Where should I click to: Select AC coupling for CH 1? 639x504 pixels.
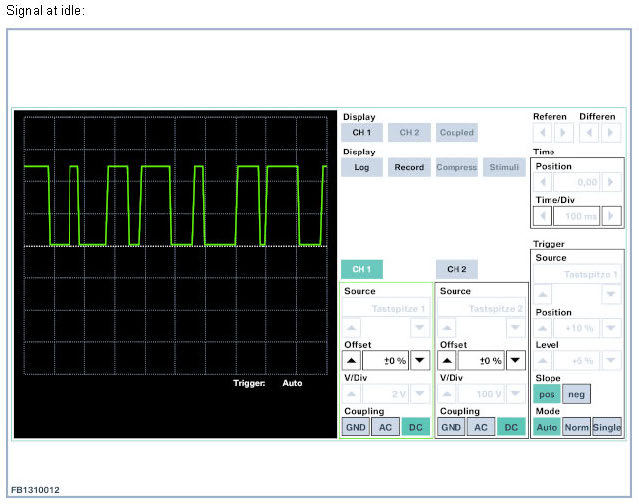tap(385, 427)
